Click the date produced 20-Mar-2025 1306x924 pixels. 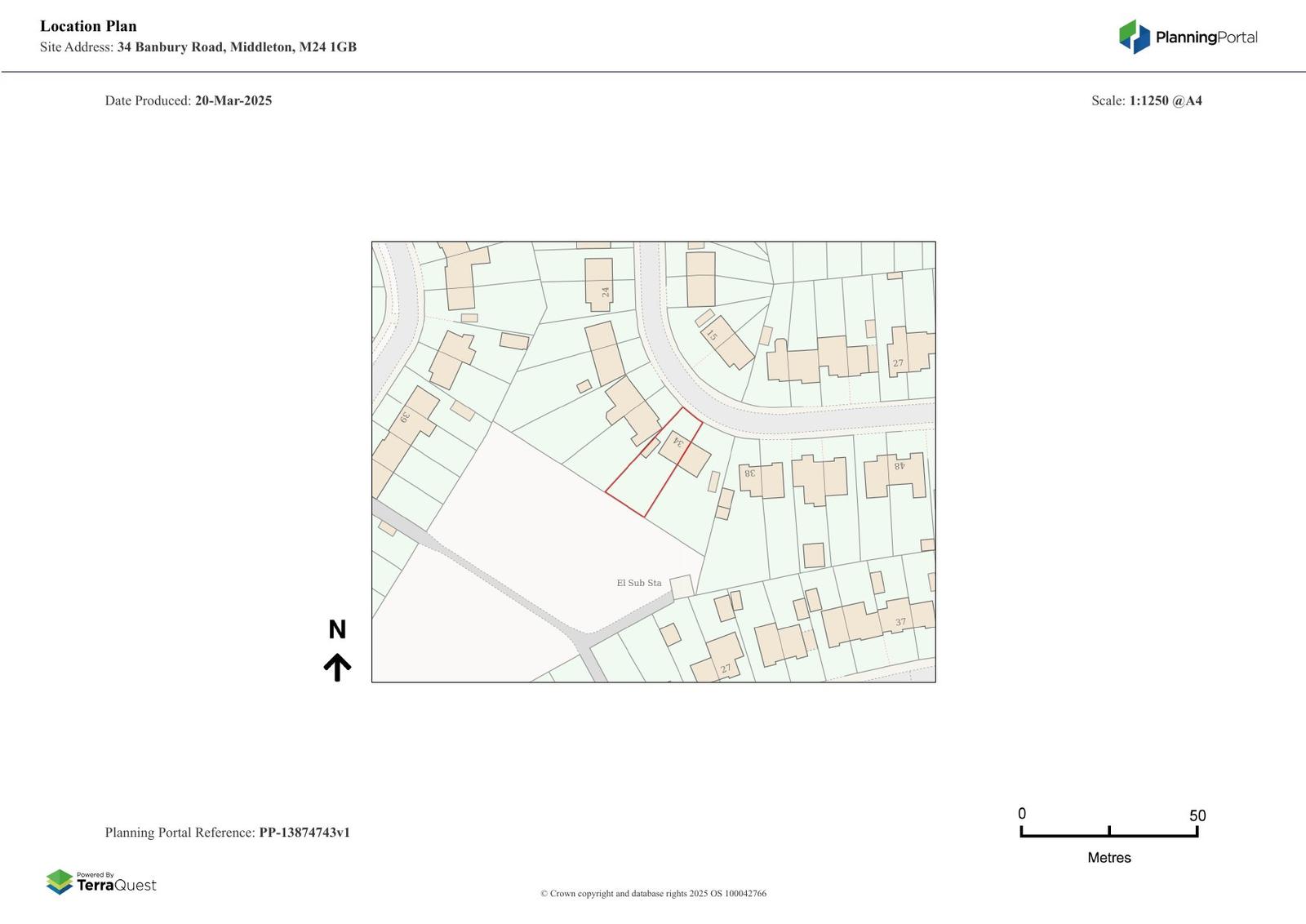coord(233,100)
